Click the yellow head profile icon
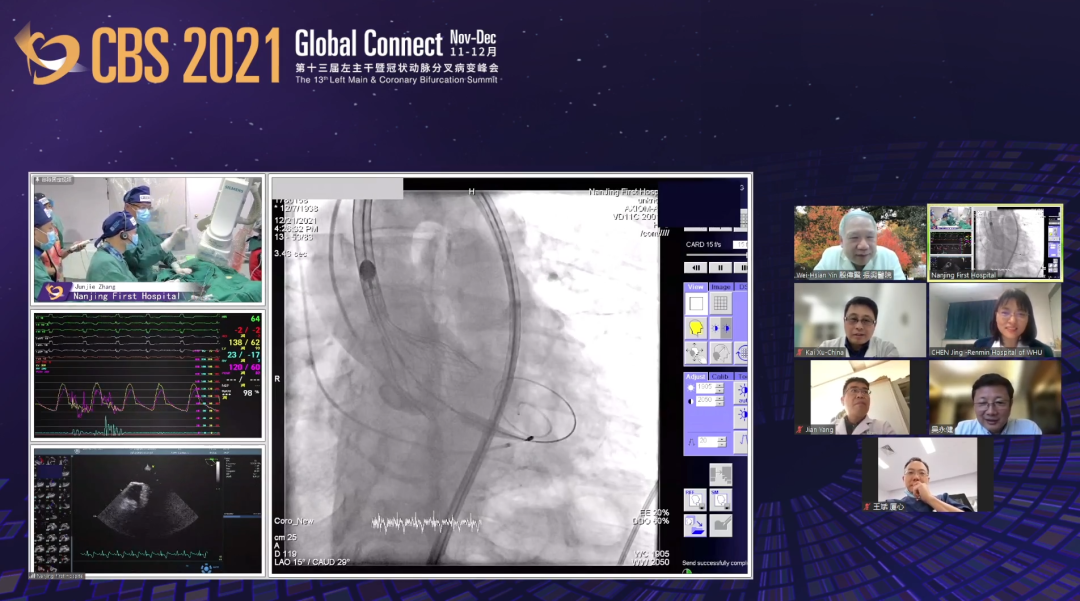 [x=695, y=327]
